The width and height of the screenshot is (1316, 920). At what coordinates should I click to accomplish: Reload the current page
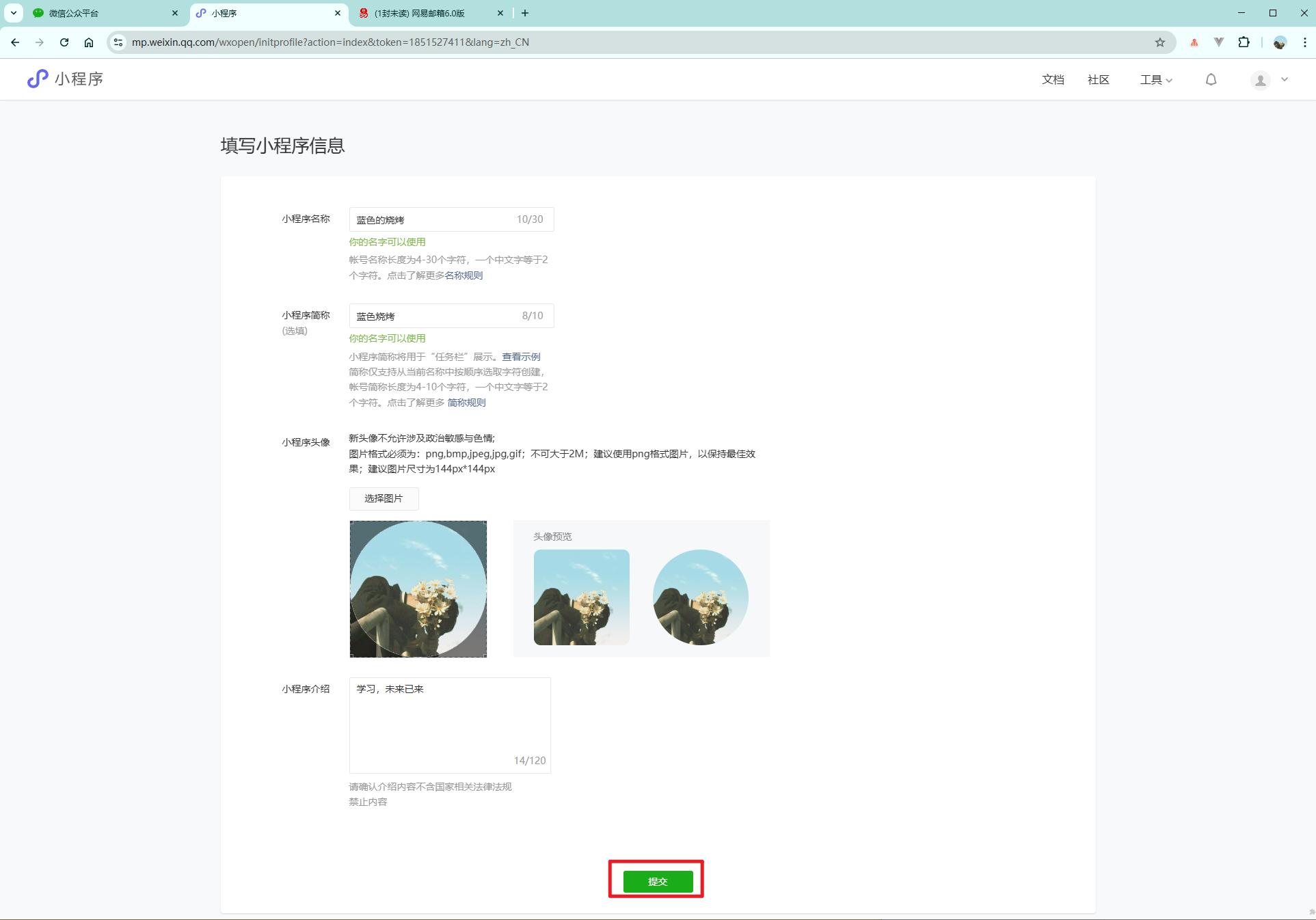(64, 42)
